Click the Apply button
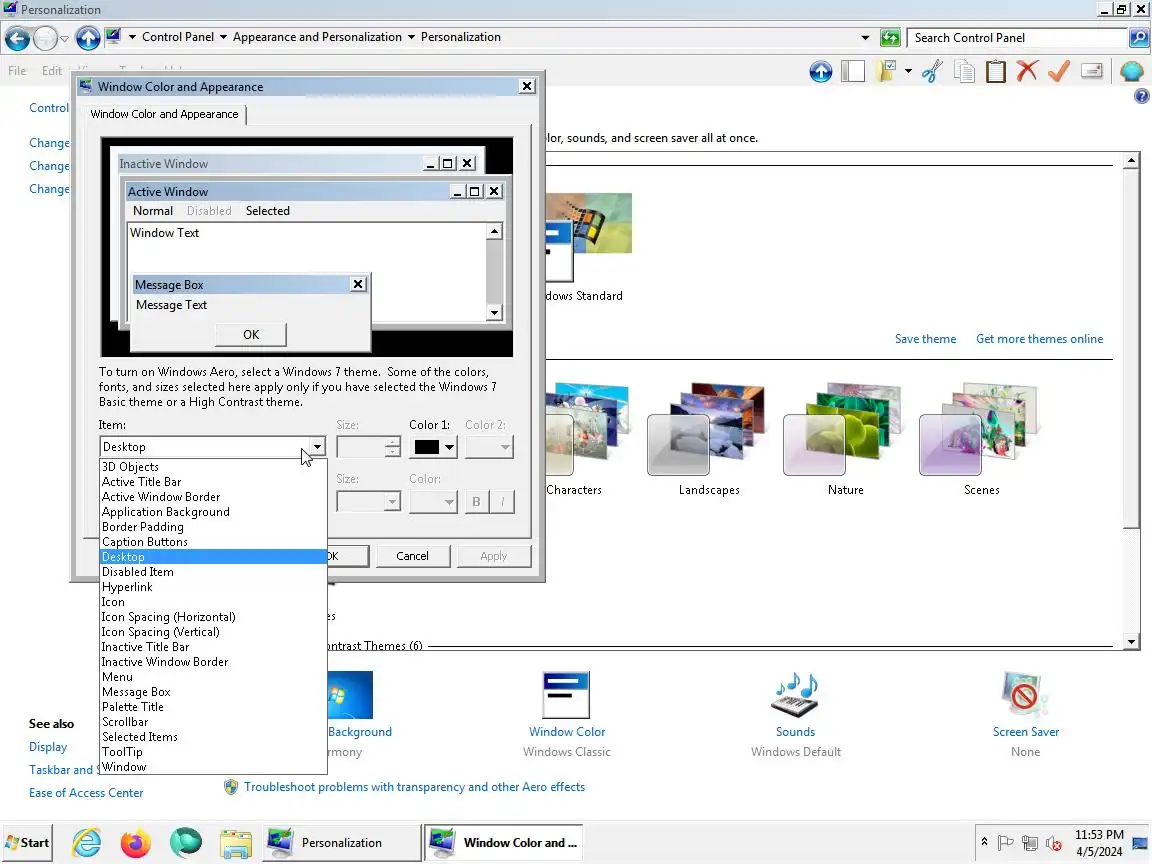The height and width of the screenshot is (864, 1152). (494, 556)
